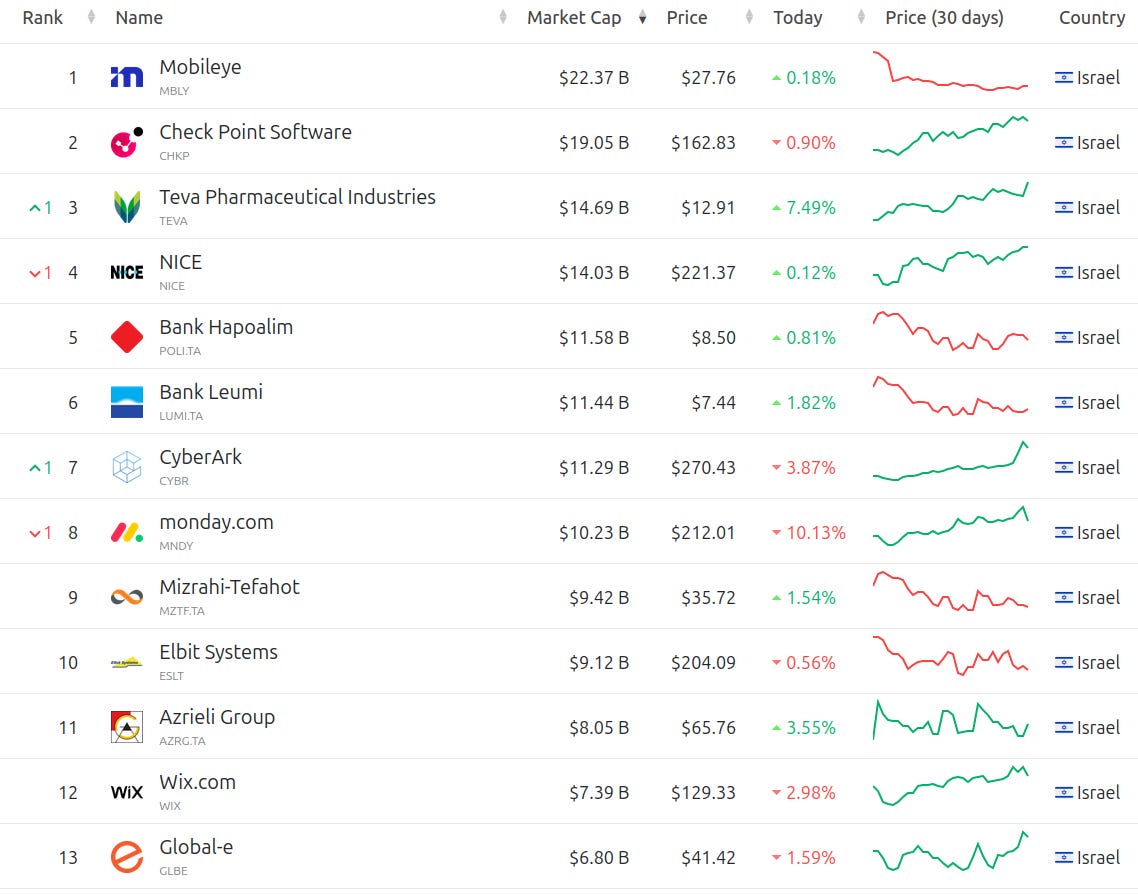Click the Bank Leumi blue logo
The image size is (1138, 894).
126,402
